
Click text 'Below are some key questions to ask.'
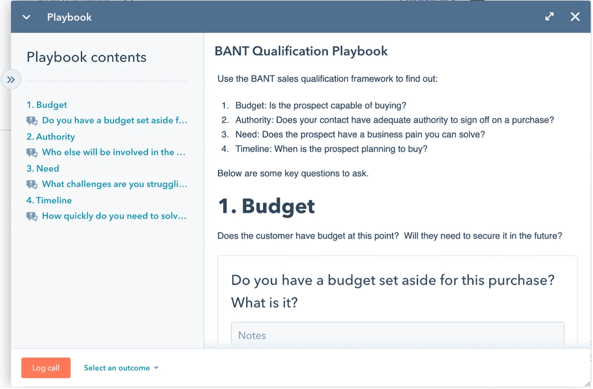293,174
